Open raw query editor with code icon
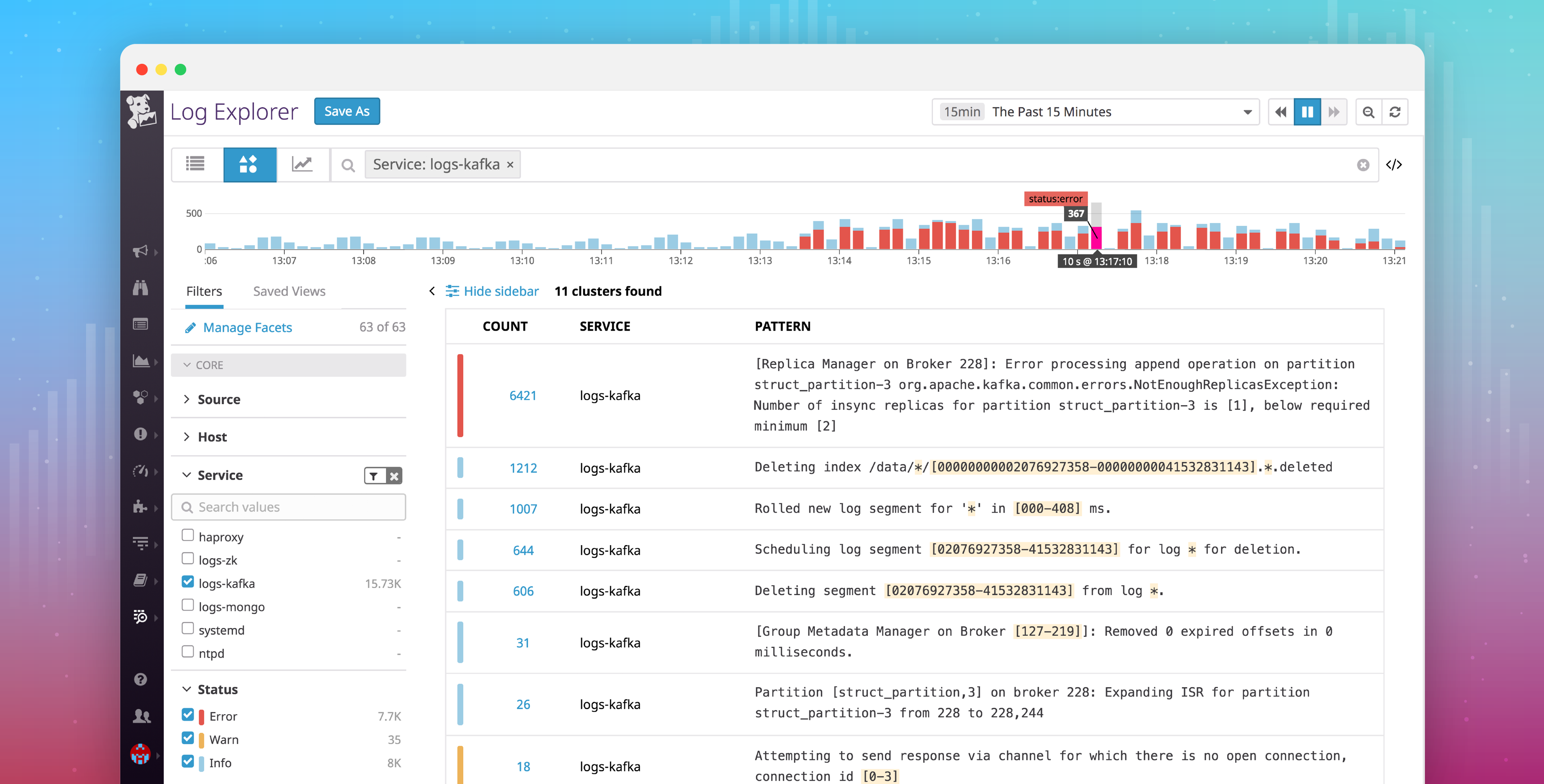 pyautogui.click(x=1395, y=165)
